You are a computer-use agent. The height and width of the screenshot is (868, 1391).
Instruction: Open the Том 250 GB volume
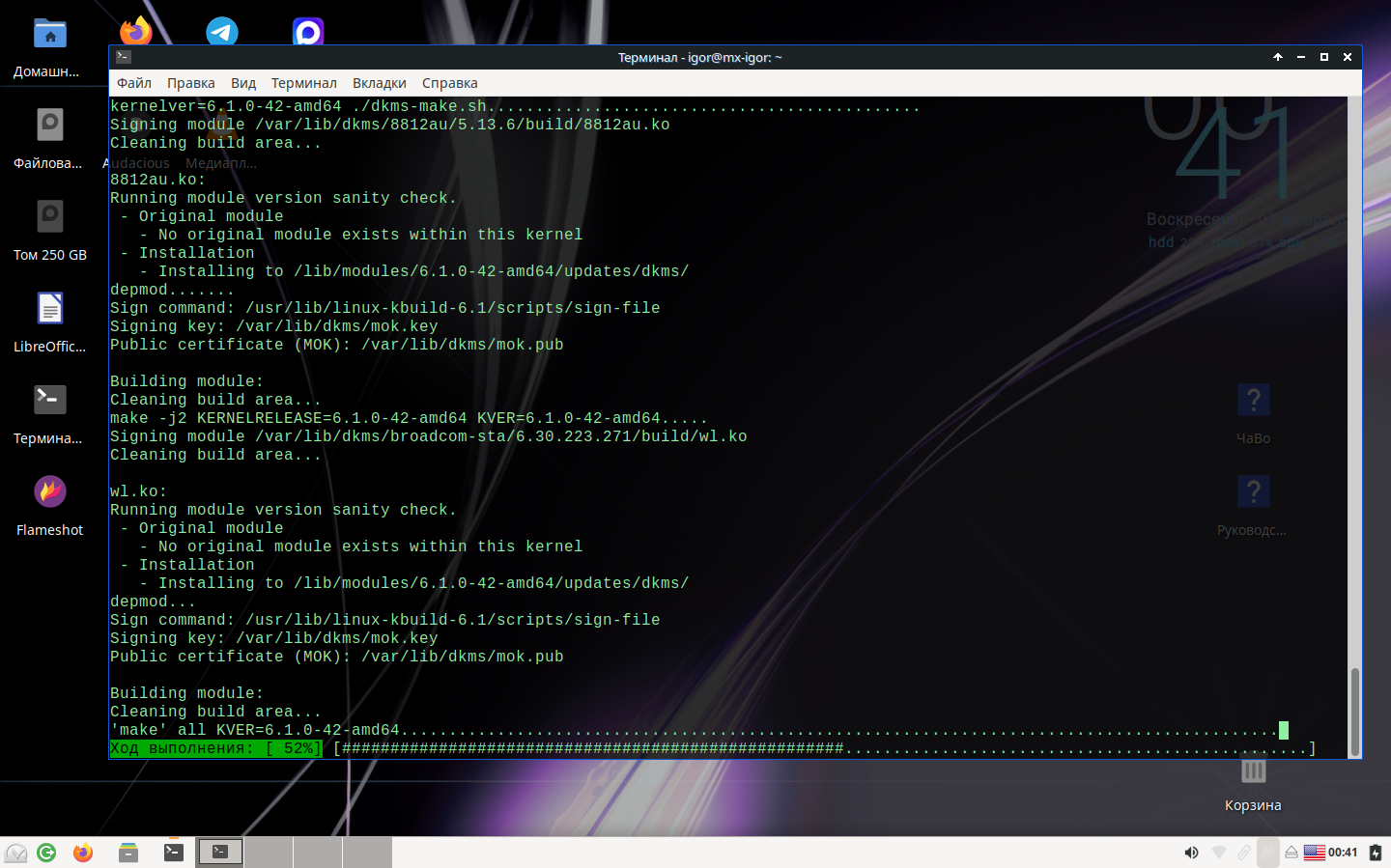pyautogui.click(x=50, y=217)
